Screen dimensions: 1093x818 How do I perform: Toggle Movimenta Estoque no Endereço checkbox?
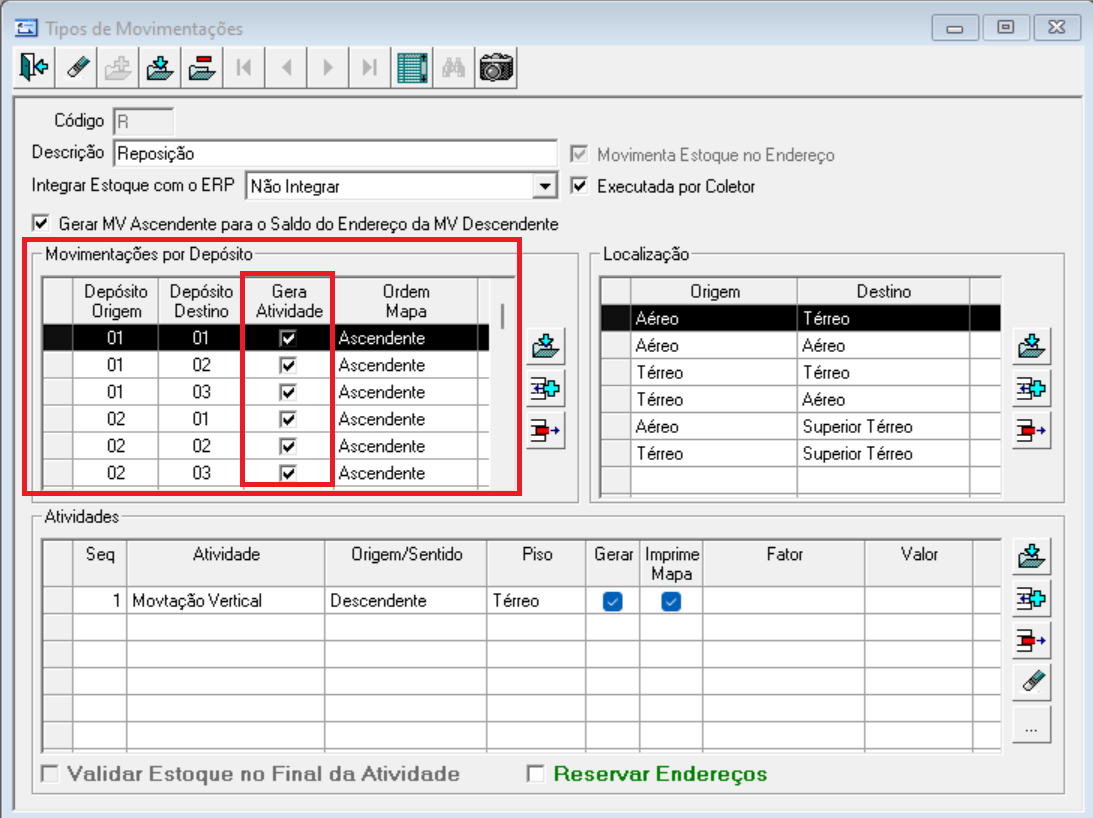click(x=579, y=153)
